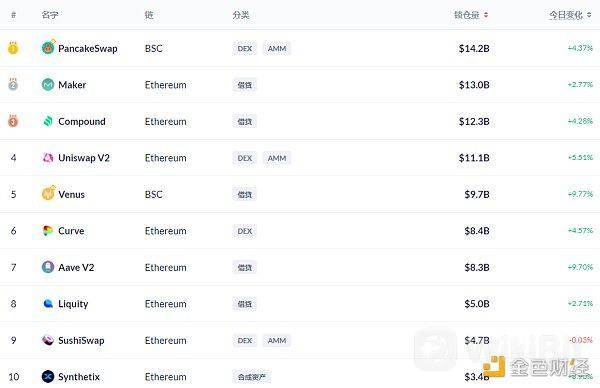This screenshot has height=388, width=600.
Task: Click the pink Uniswap V2 unicorn icon
Action: point(48,157)
